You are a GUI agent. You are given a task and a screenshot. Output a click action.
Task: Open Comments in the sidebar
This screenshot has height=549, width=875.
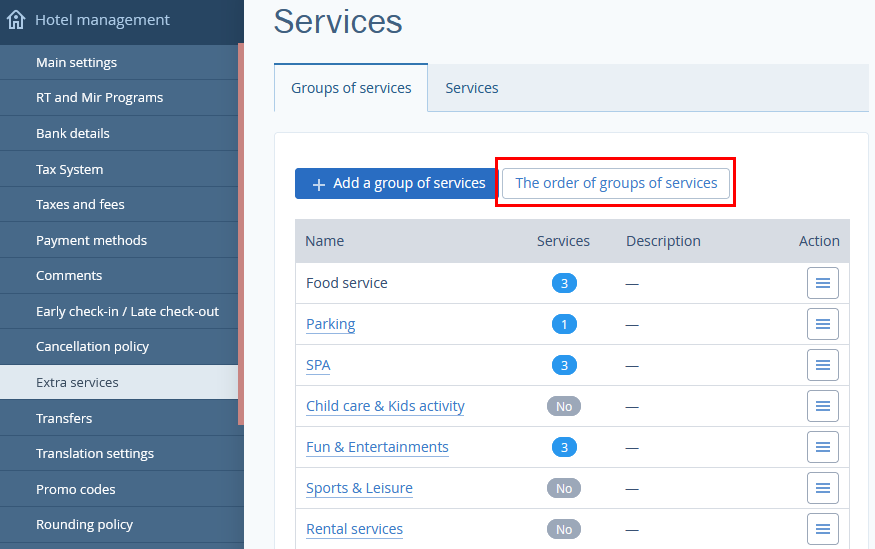point(119,276)
